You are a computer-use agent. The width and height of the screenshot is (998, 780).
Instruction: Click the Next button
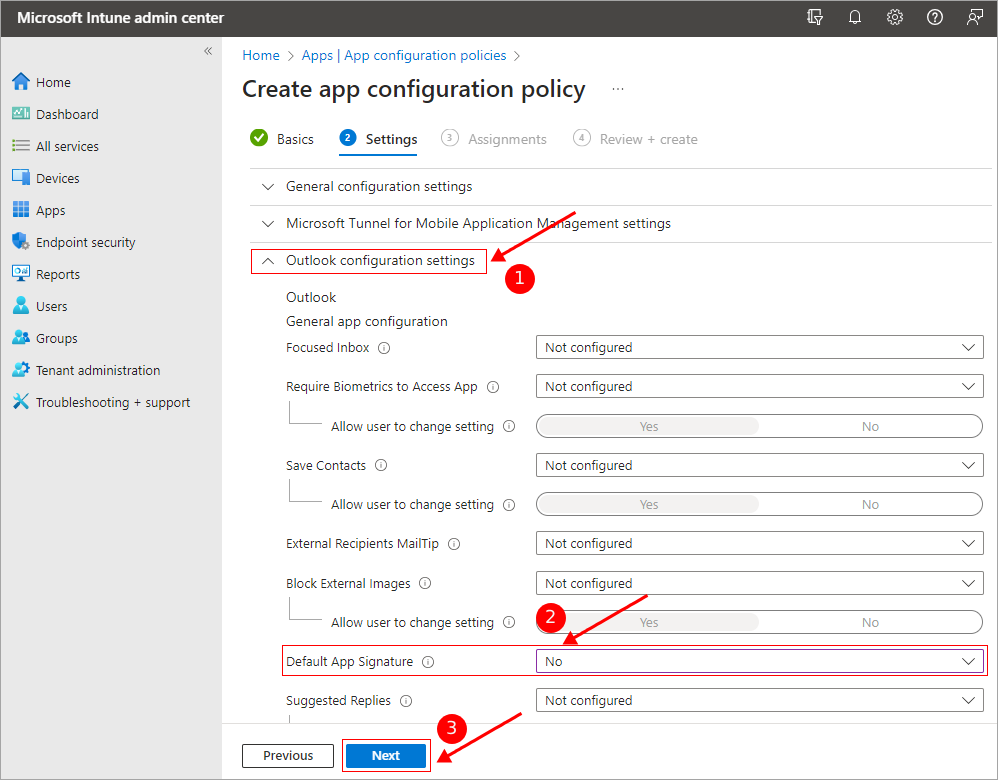pos(386,756)
